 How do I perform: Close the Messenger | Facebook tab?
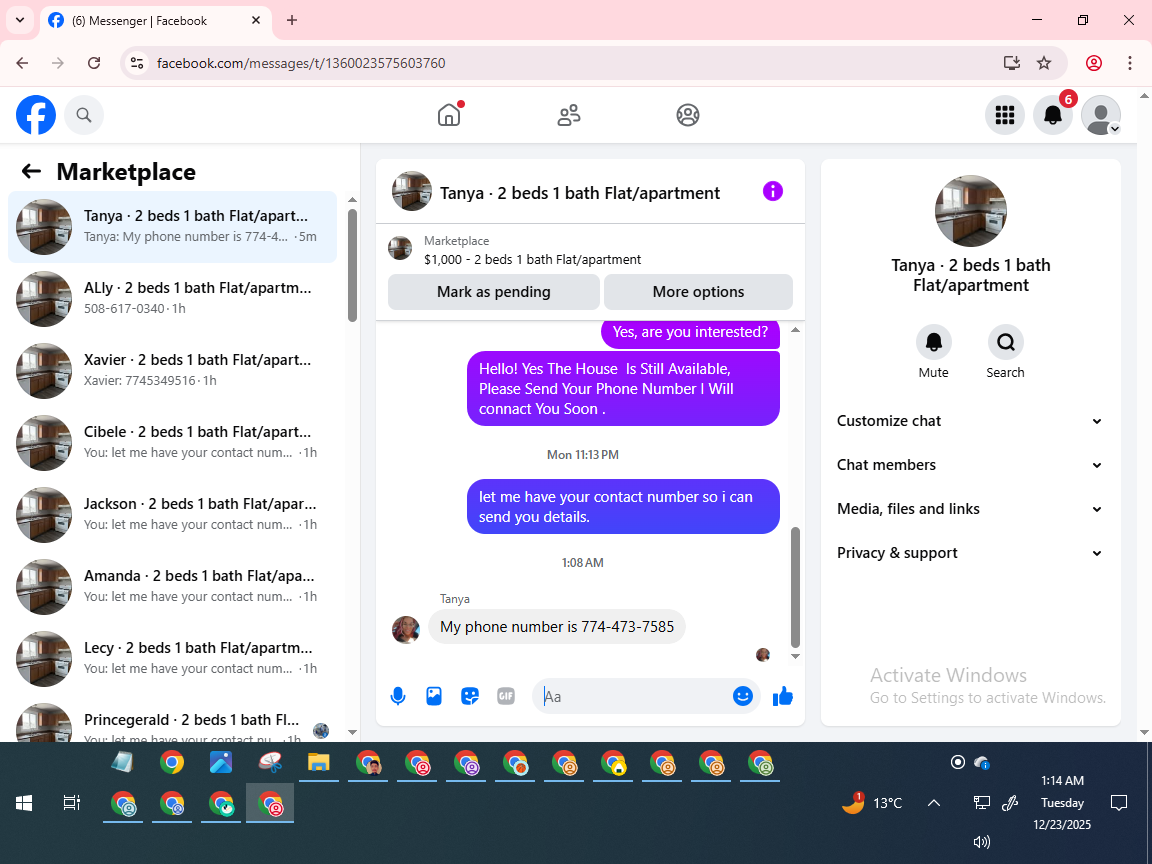(x=256, y=21)
